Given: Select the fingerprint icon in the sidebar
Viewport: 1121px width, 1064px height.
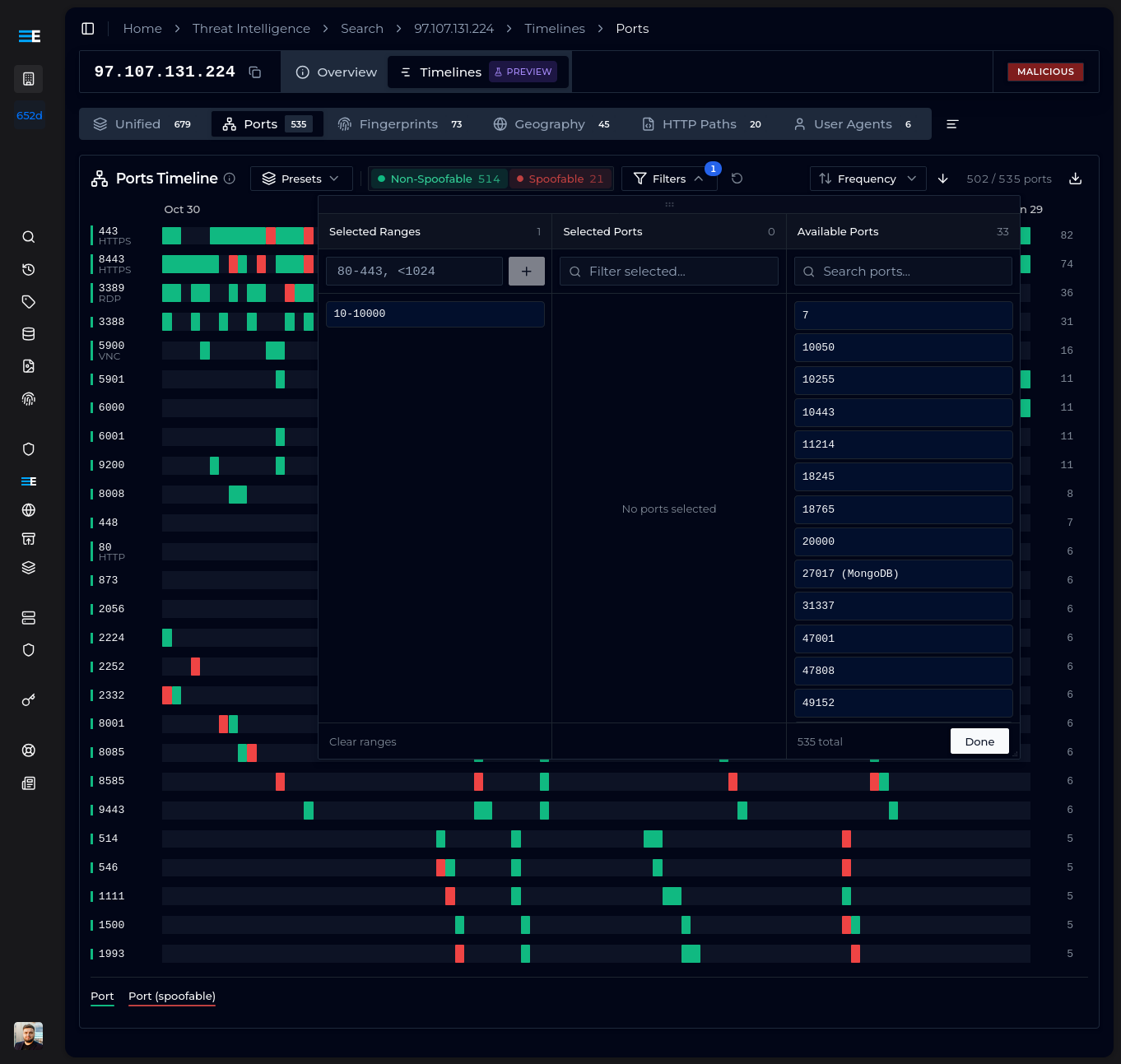Looking at the screenshot, I should tap(28, 398).
